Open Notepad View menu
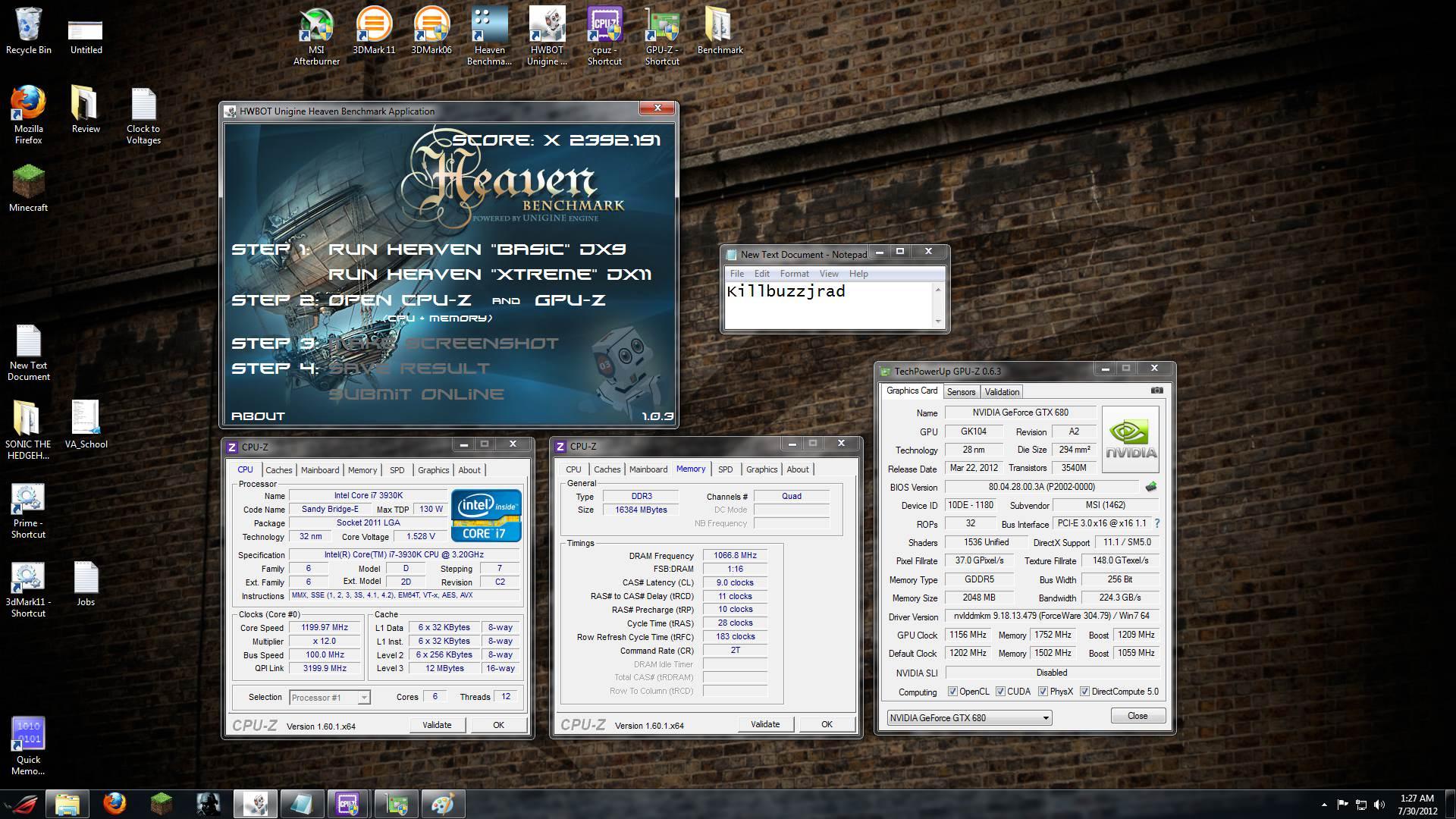This screenshot has width=1456, height=819. pyautogui.click(x=829, y=274)
